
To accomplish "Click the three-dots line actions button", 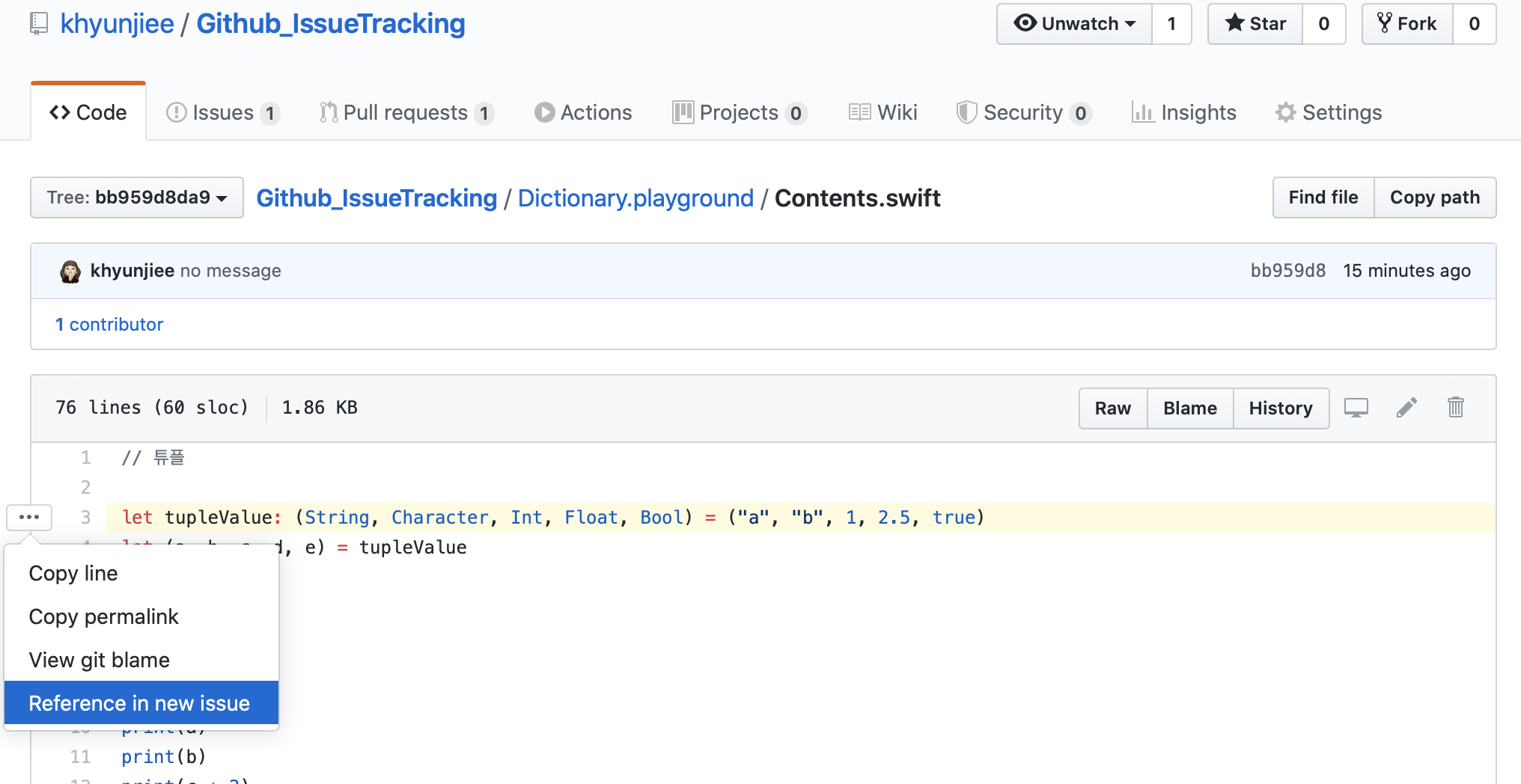I will point(29,517).
